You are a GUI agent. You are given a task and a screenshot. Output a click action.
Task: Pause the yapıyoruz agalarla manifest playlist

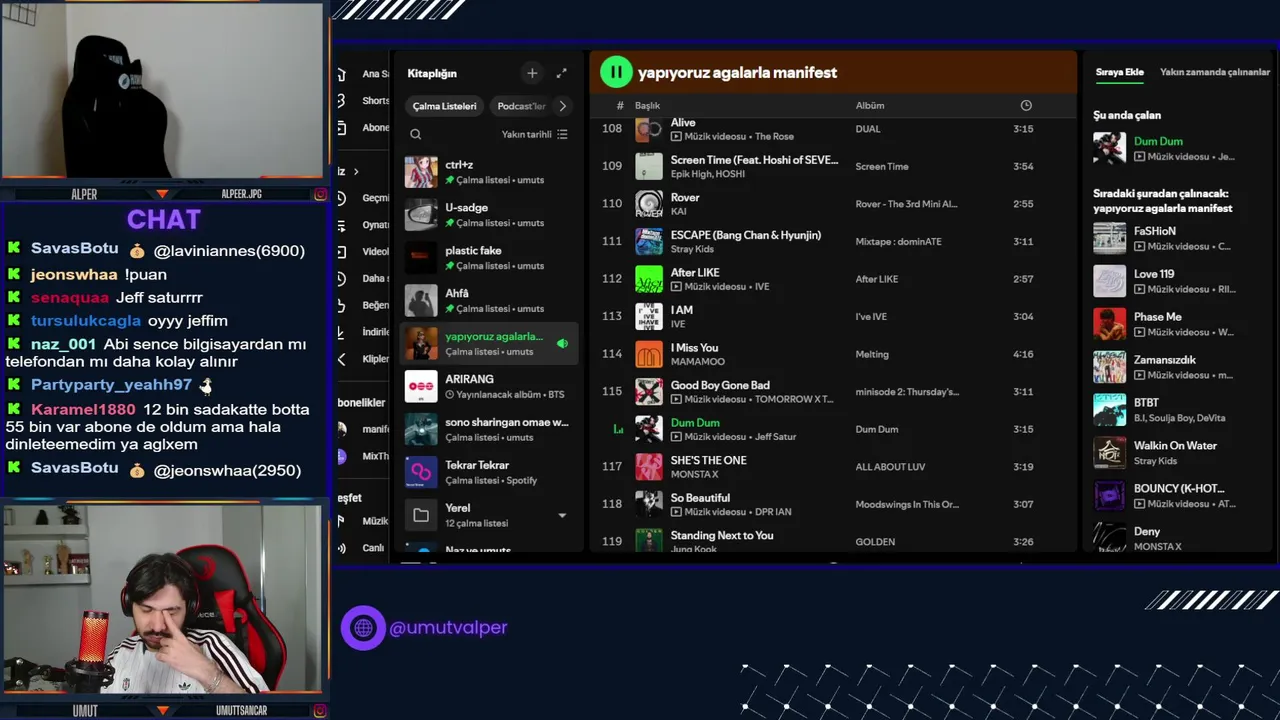pos(616,72)
